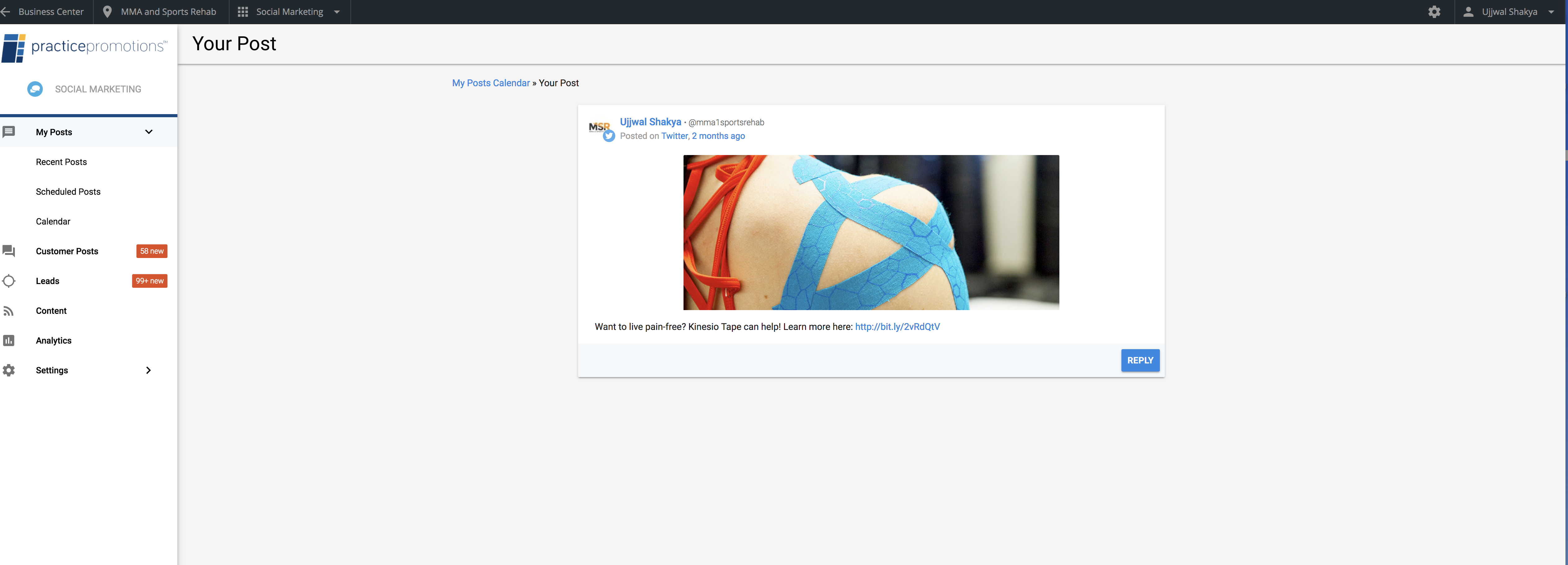Screen dimensions: 1568x565
Task: Follow the My Posts Calendar breadcrumb link
Action: (x=491, y=83)
